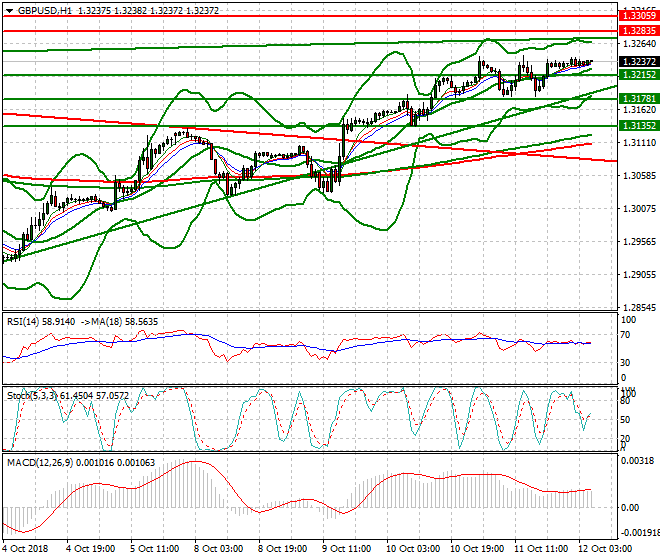The width and height of the screenshot is (660, 560).
Task: Click the RSI scale value 30
Action: pyautogui.click(x=625, y=363)
